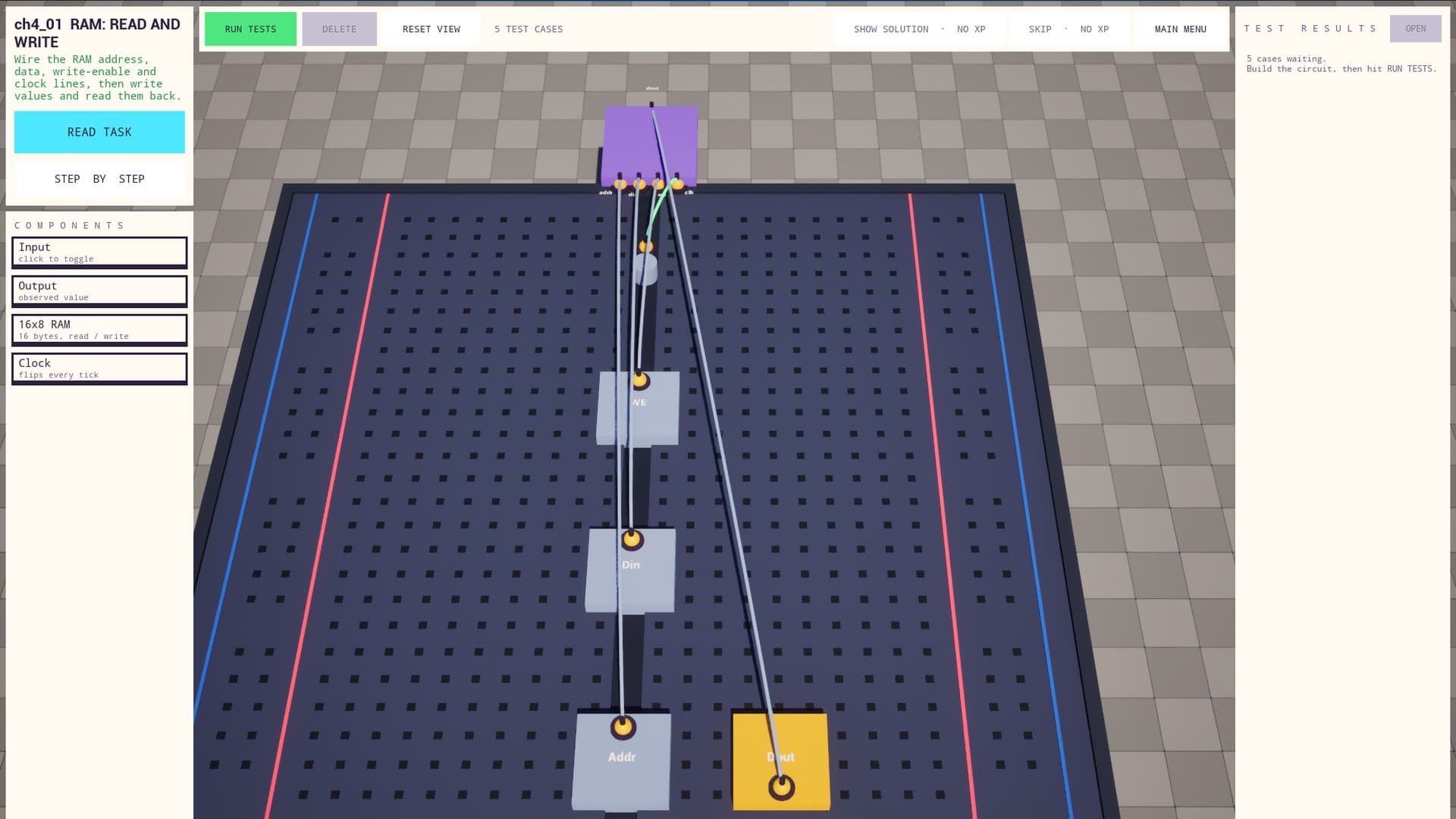Image resolution: width=1456 pixels, height=819 pixels.
Task: Click the RAM clk pin
Action: click(677, 184)
